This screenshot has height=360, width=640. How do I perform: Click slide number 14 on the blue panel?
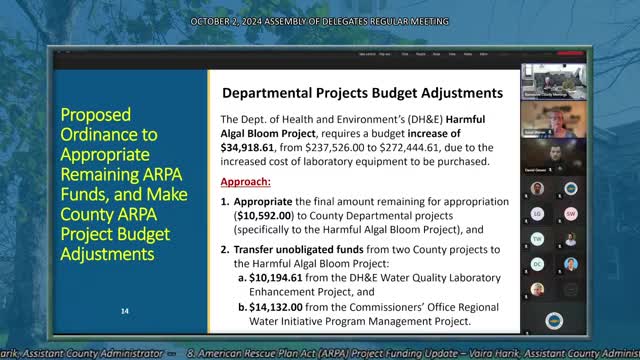pyautogui.click(x=125, y=311)
